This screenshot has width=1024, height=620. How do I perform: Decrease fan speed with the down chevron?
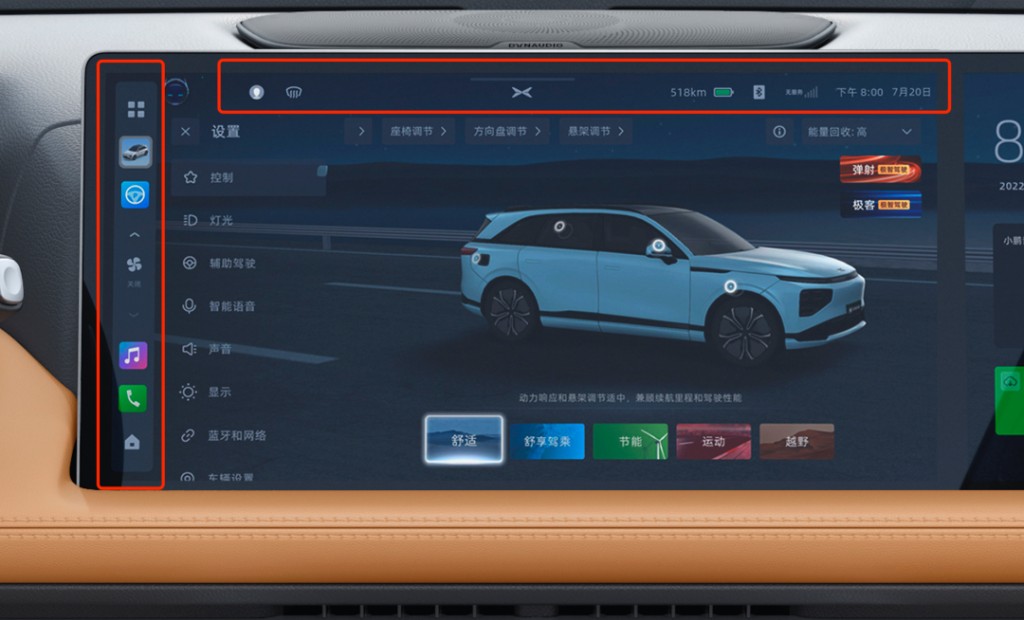tap(134, 315)
